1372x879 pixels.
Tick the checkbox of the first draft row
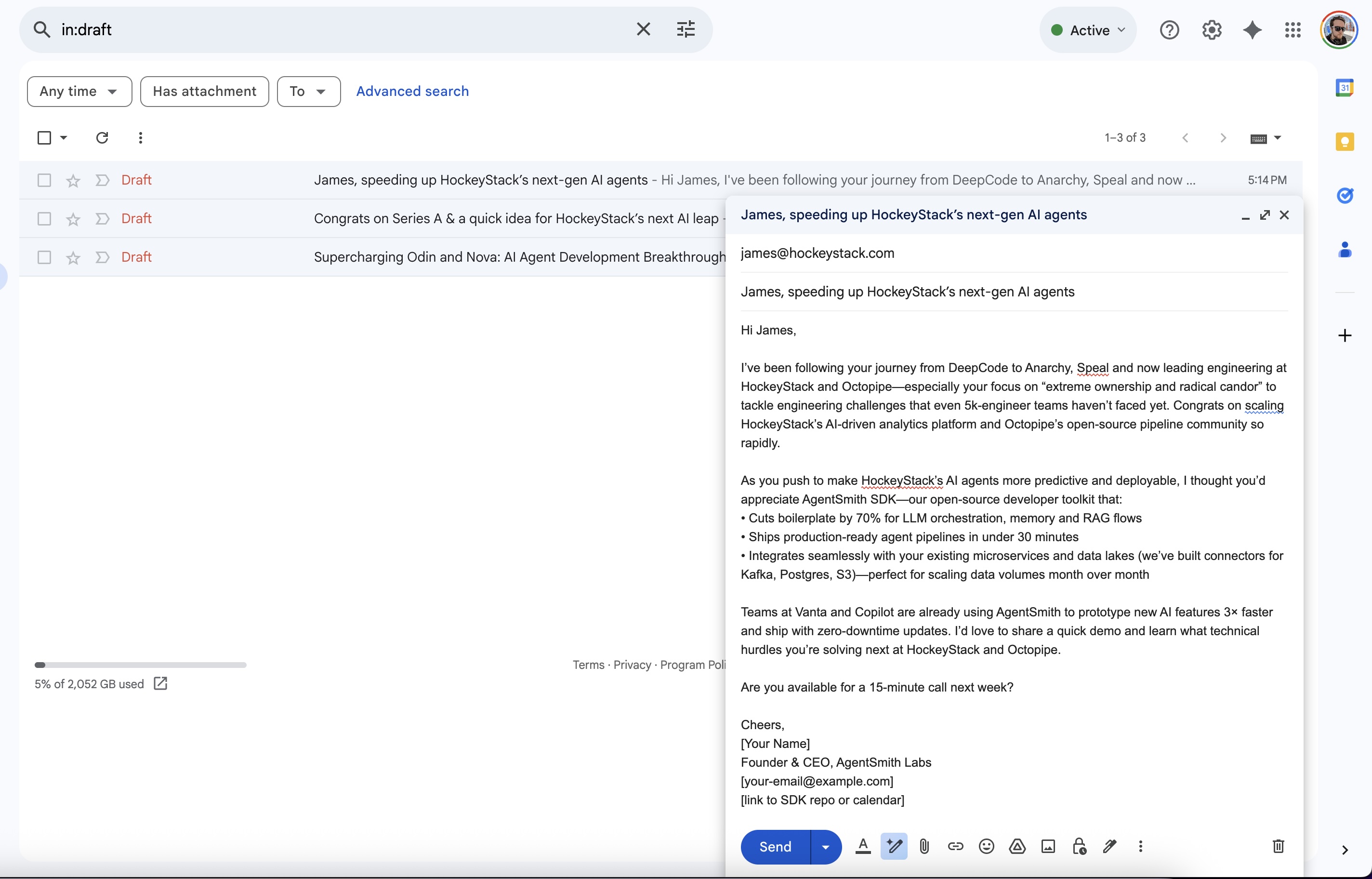tap(44, 180)
